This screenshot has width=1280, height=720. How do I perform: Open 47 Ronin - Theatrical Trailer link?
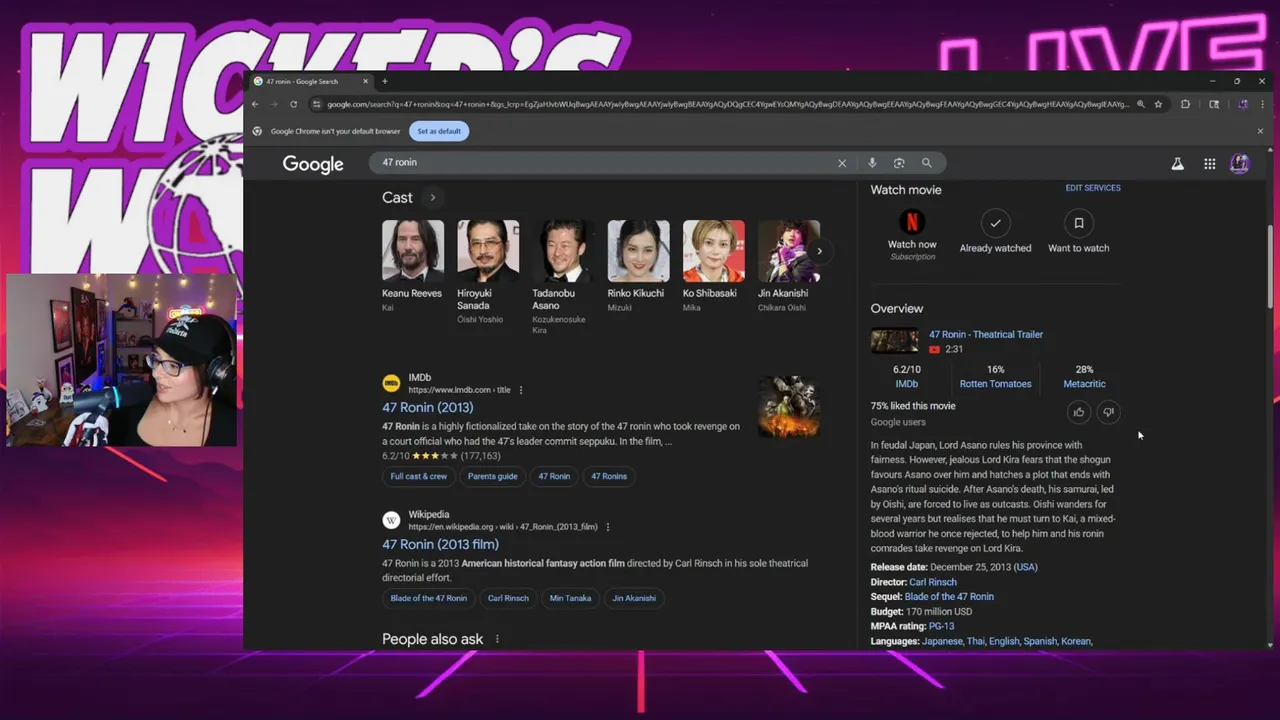click(986, 335)
